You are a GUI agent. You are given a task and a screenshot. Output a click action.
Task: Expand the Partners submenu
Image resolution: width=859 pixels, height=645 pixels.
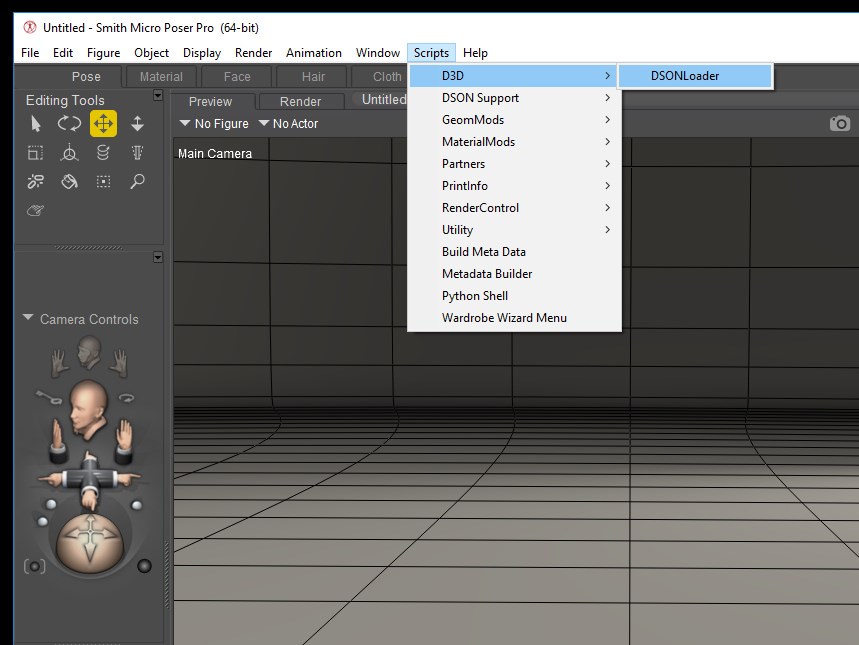point(514,163)
